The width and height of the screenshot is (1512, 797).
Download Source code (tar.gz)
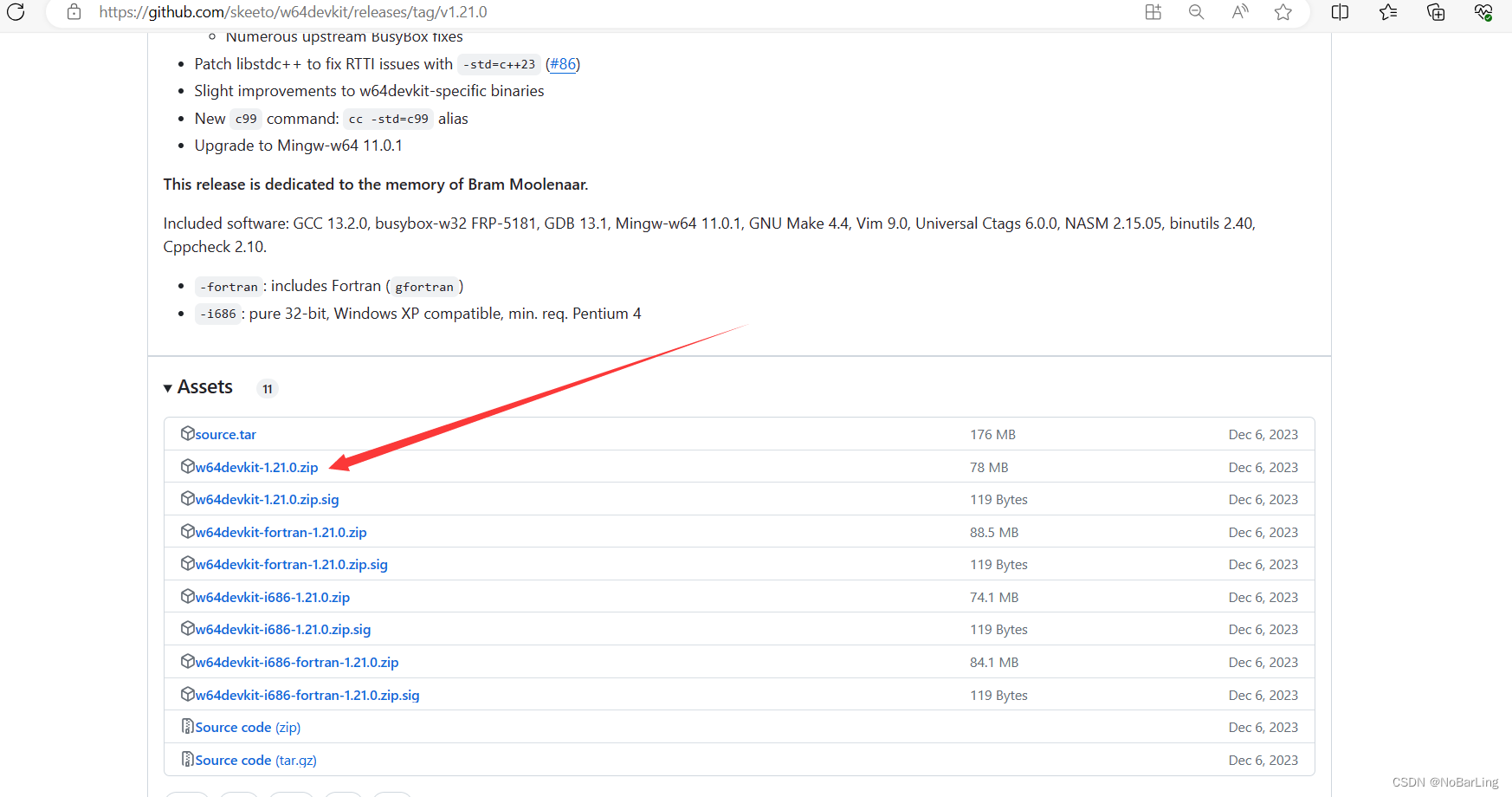(x=255, y=761)
